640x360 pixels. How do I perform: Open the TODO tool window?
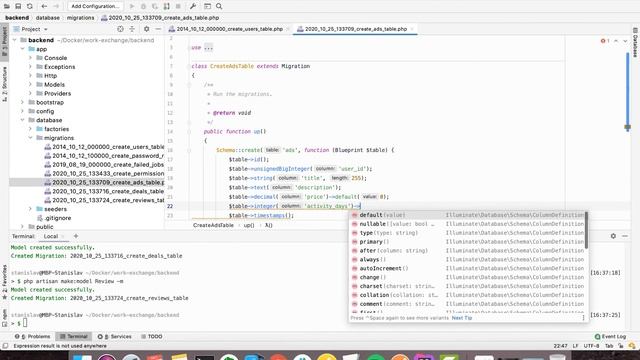coord(152,337)
